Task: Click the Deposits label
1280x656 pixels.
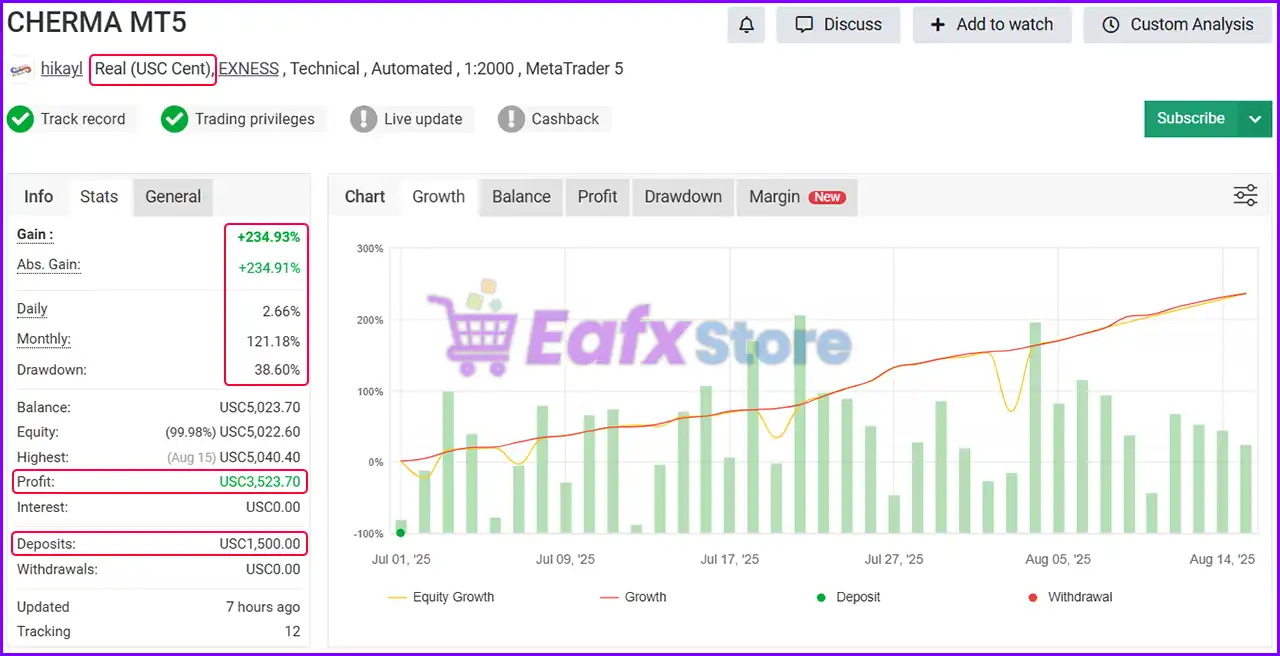Action: coord(46,544)
